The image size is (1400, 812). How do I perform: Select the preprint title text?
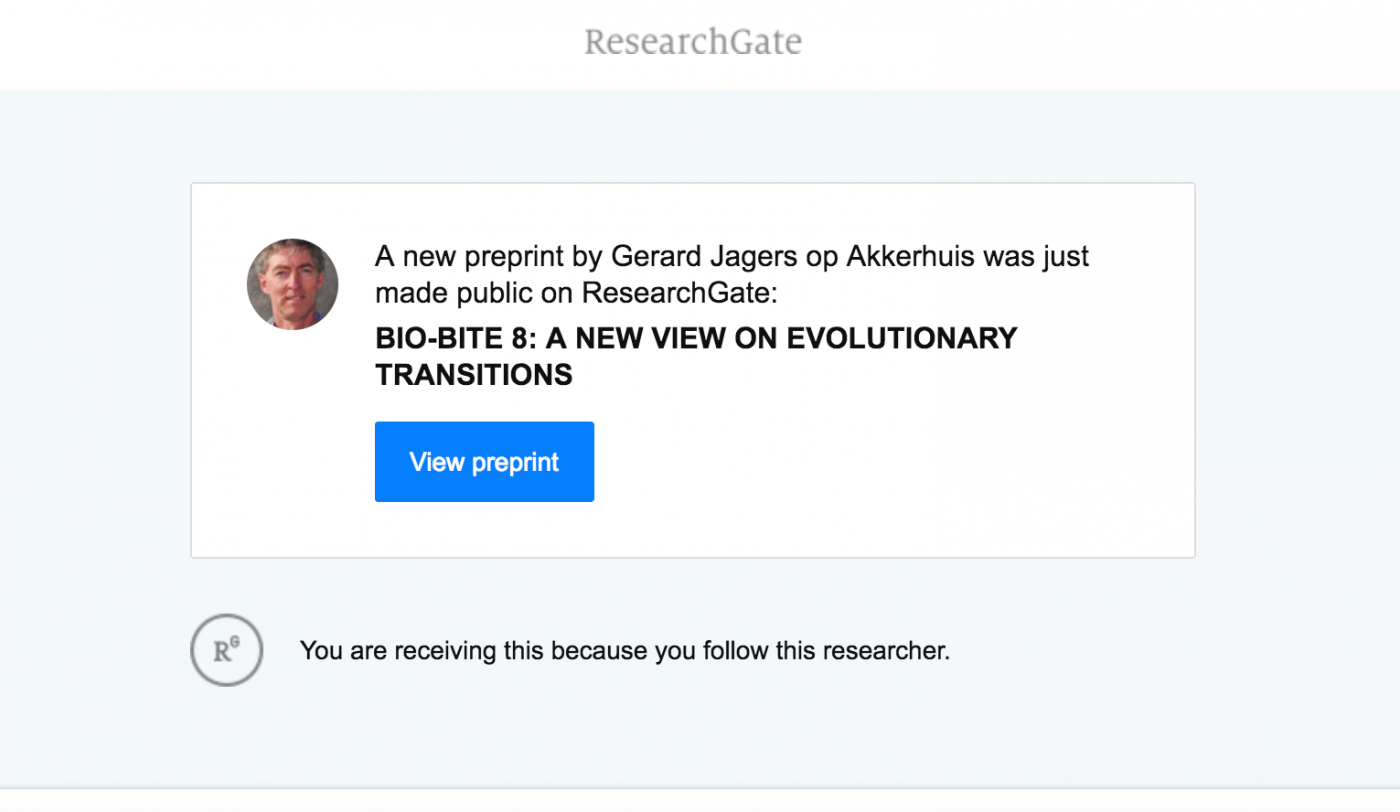point(694,356)
